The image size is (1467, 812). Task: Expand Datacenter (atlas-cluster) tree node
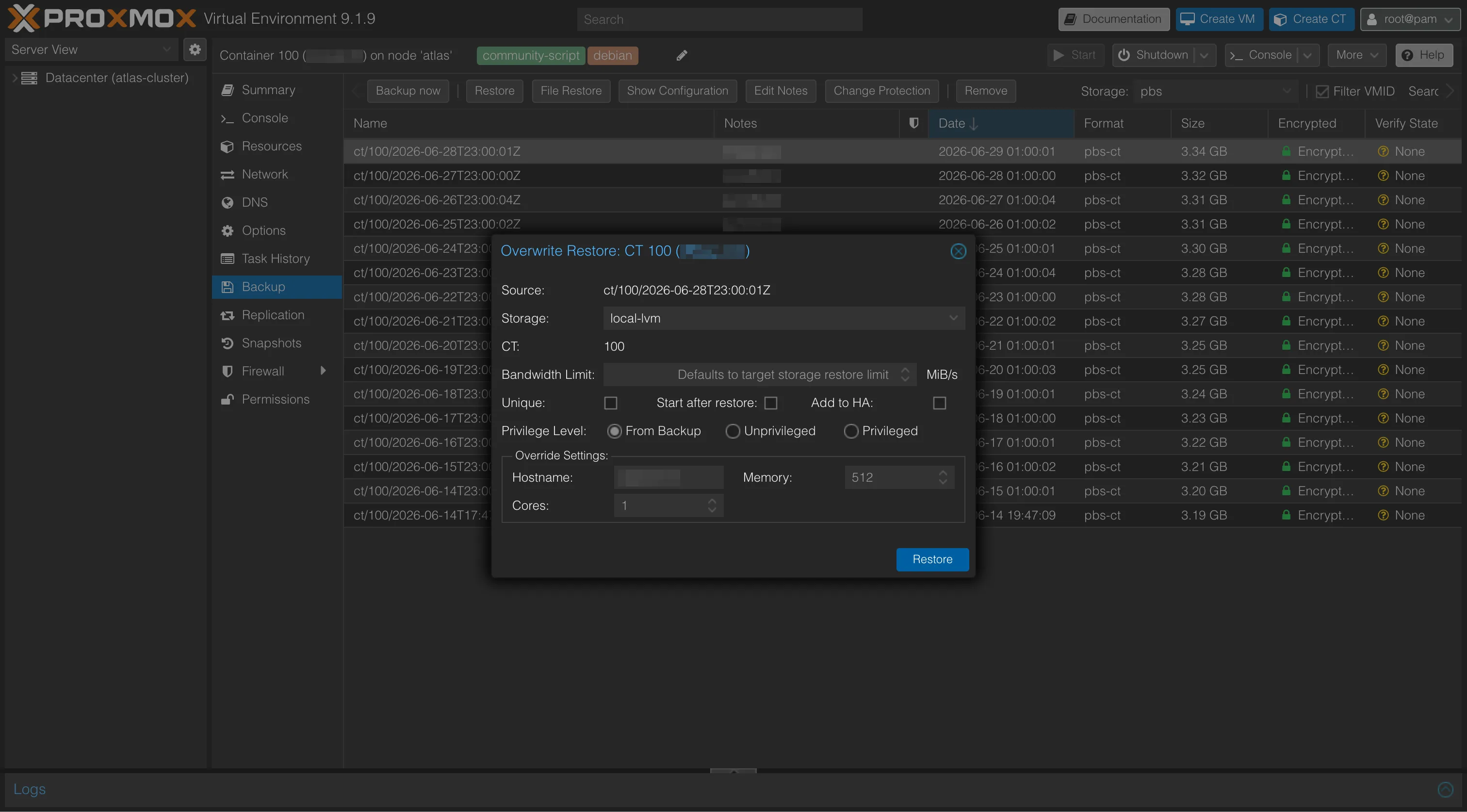(14, 78)
